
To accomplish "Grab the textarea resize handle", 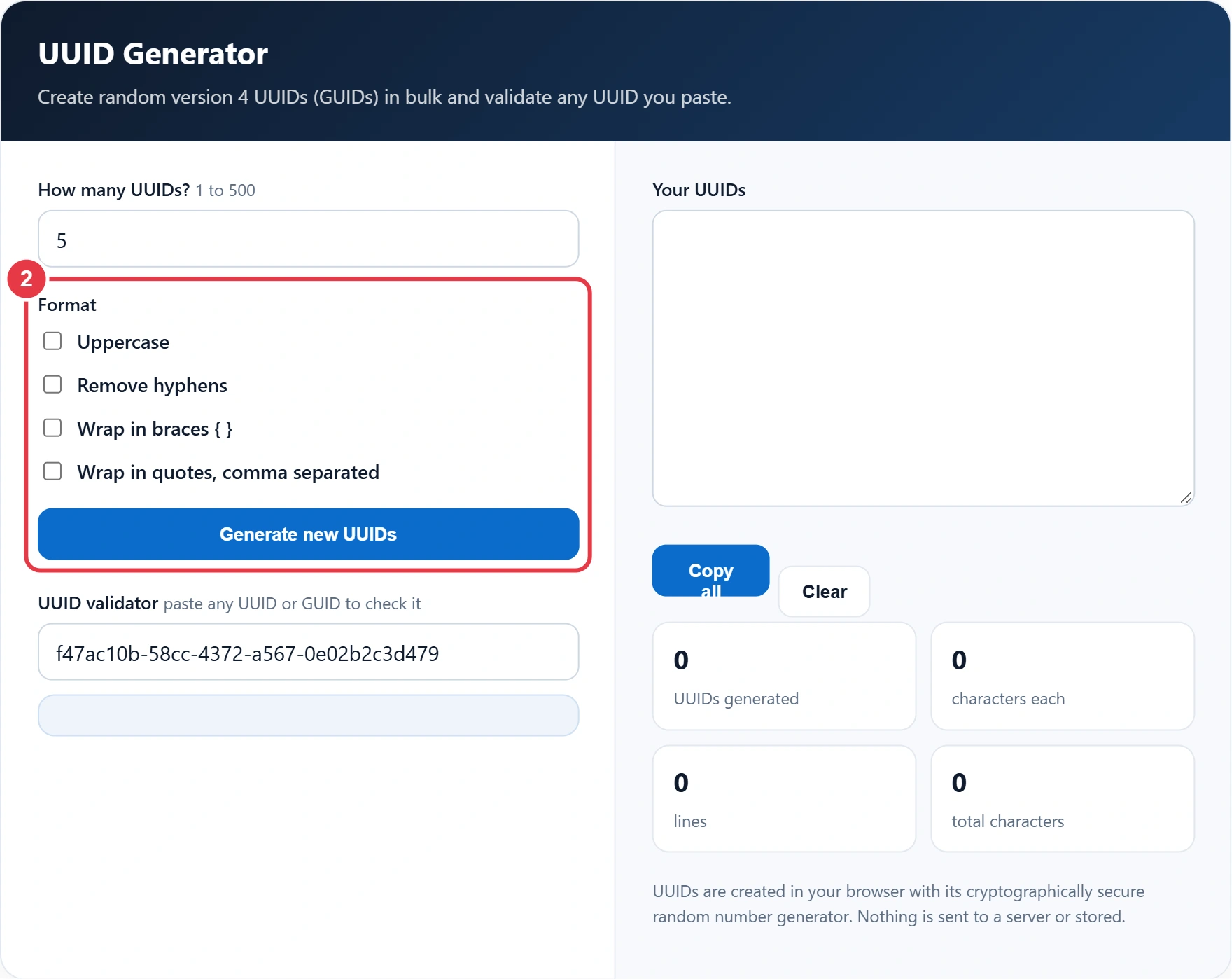I will 1186,498.
